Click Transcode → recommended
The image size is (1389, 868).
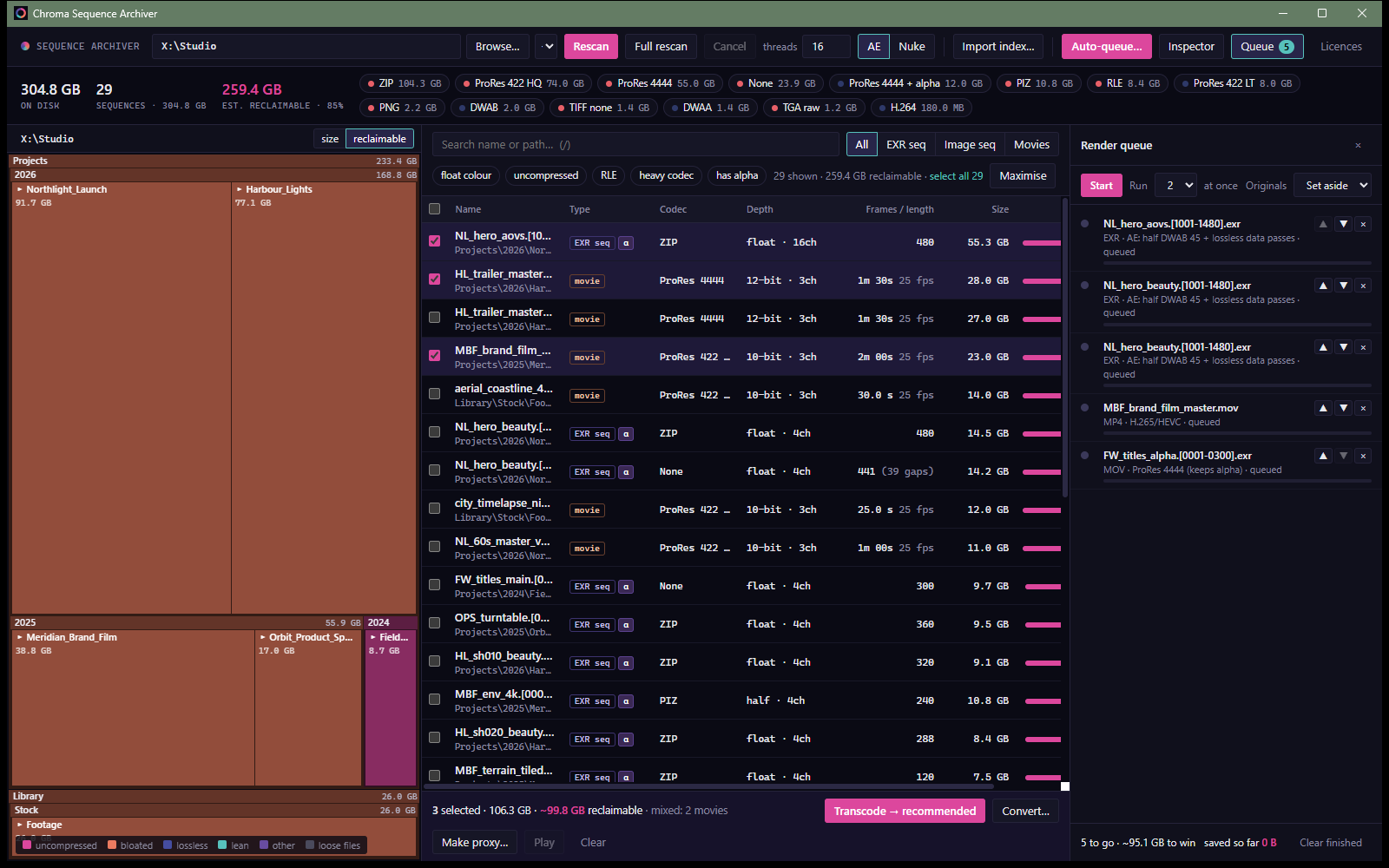click(x=905, y=812)
